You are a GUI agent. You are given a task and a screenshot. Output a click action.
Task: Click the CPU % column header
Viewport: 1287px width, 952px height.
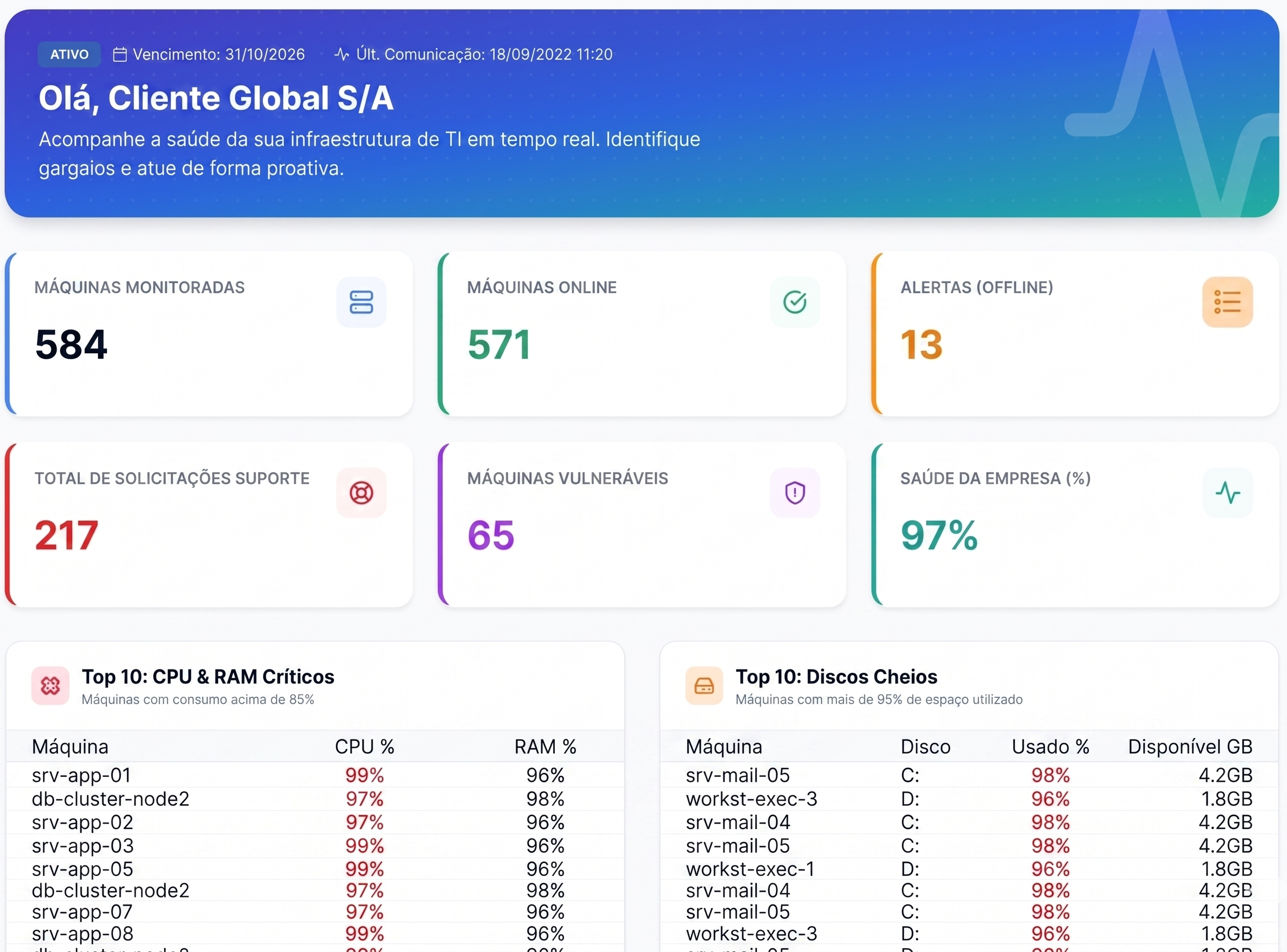coord(364,747)
